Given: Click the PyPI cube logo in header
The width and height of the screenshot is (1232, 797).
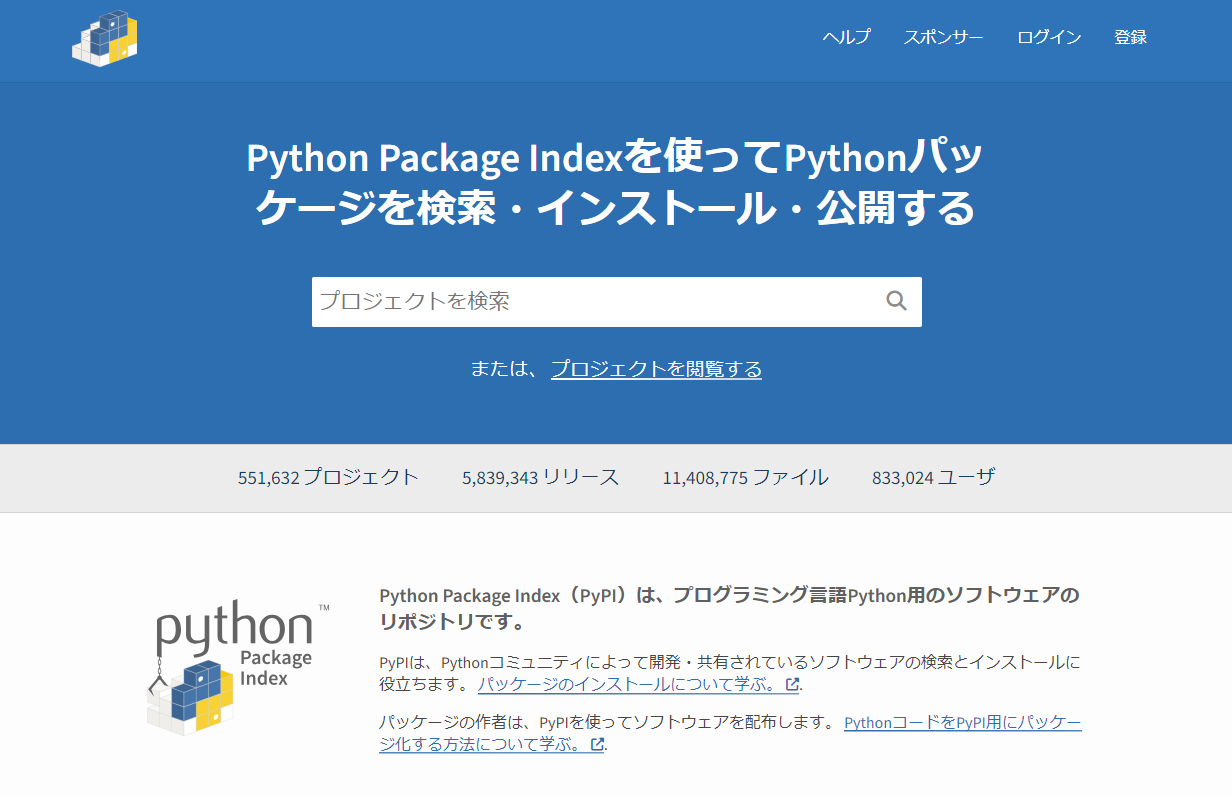Looking at the screenshot, I should 105,39.
